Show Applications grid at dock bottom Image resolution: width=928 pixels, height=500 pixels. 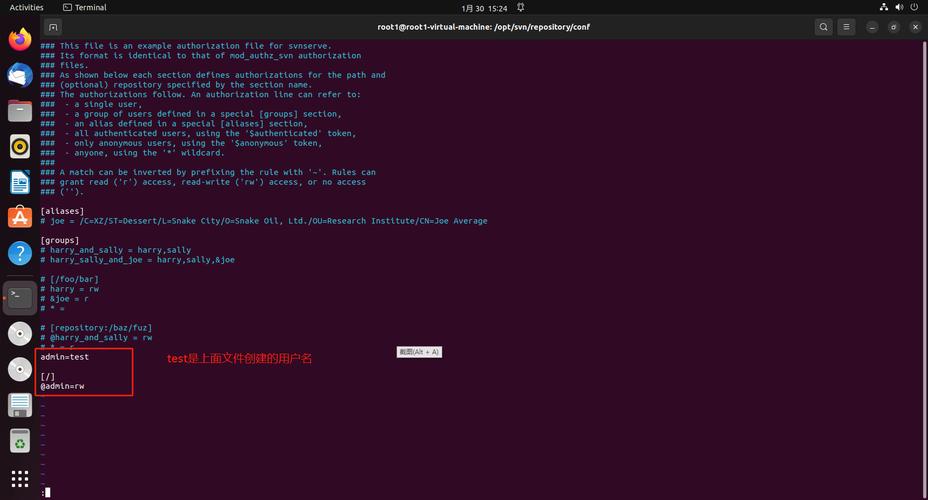point(20,478)
